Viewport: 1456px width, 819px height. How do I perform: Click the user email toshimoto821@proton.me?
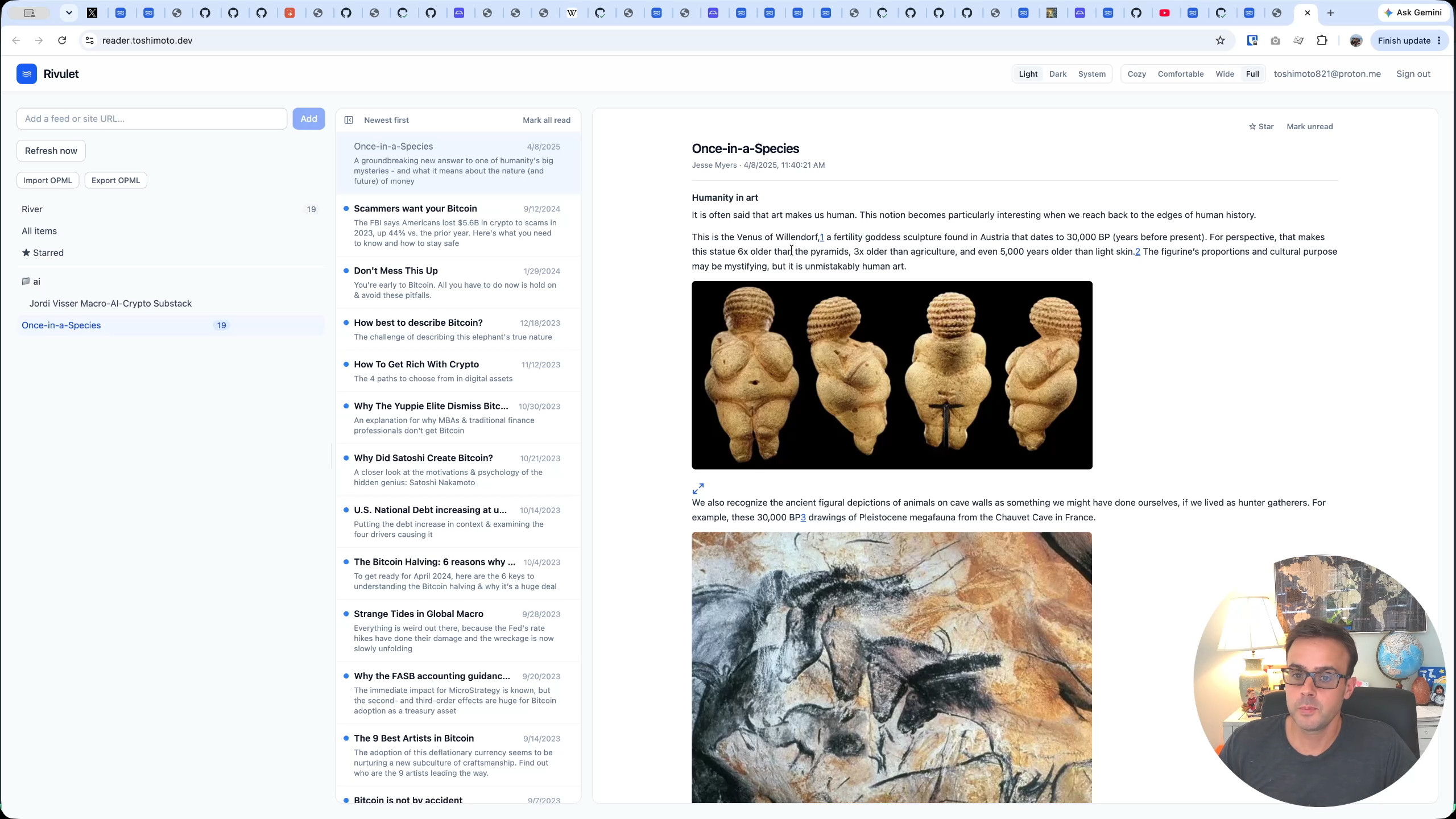[1327, 74]
